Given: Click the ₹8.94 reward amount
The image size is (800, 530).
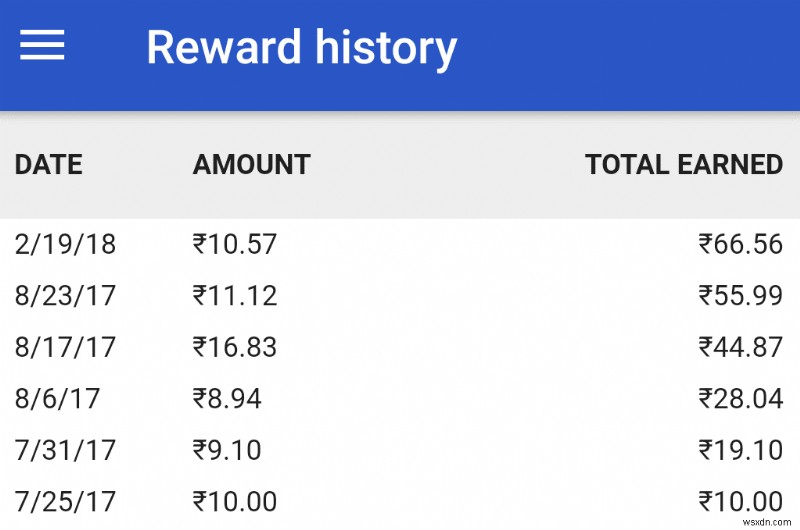Looking at the screenshot, I should click(x=226, y=399).
